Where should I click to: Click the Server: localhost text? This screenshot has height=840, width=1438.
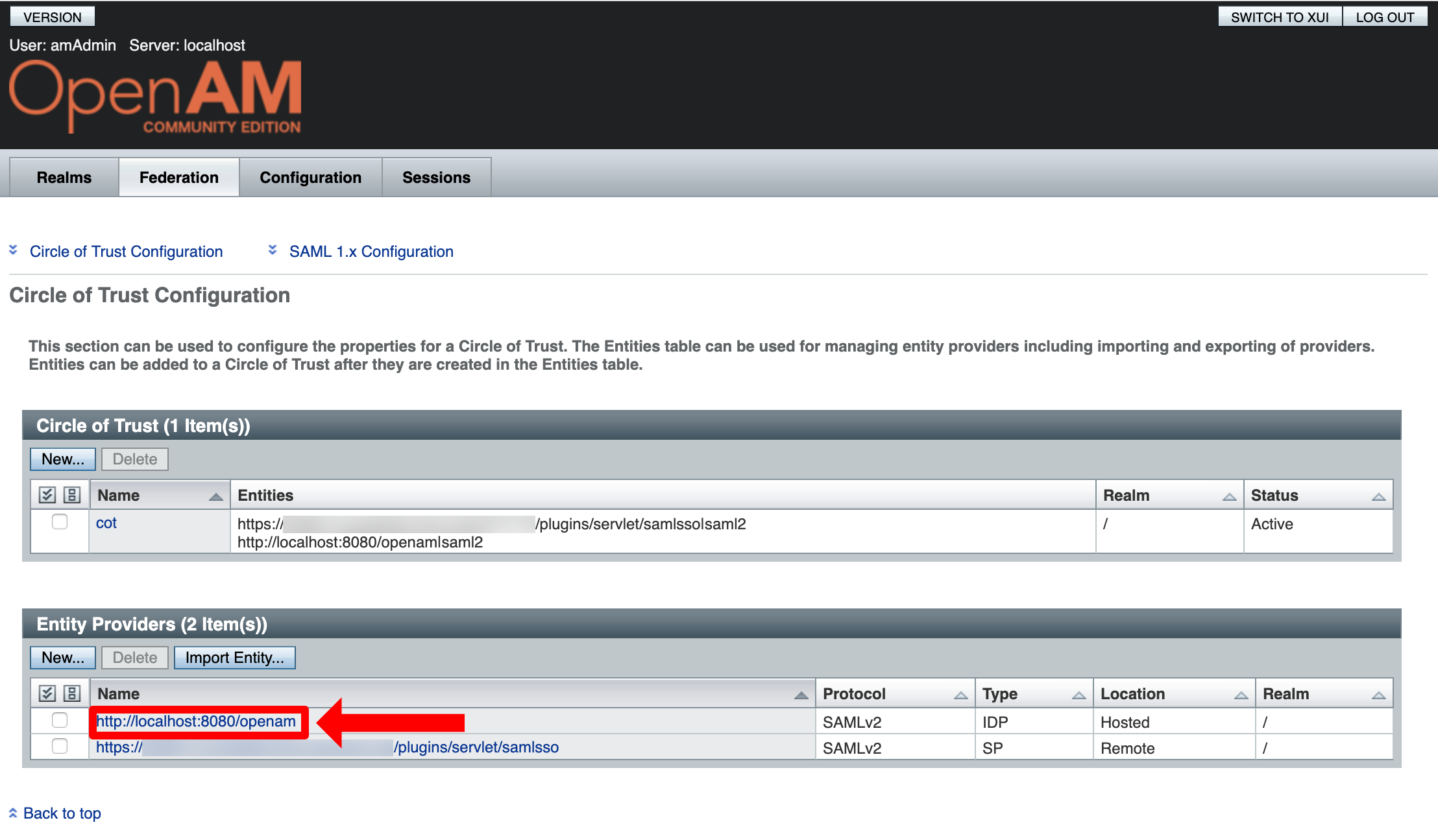tap(187, 45)
